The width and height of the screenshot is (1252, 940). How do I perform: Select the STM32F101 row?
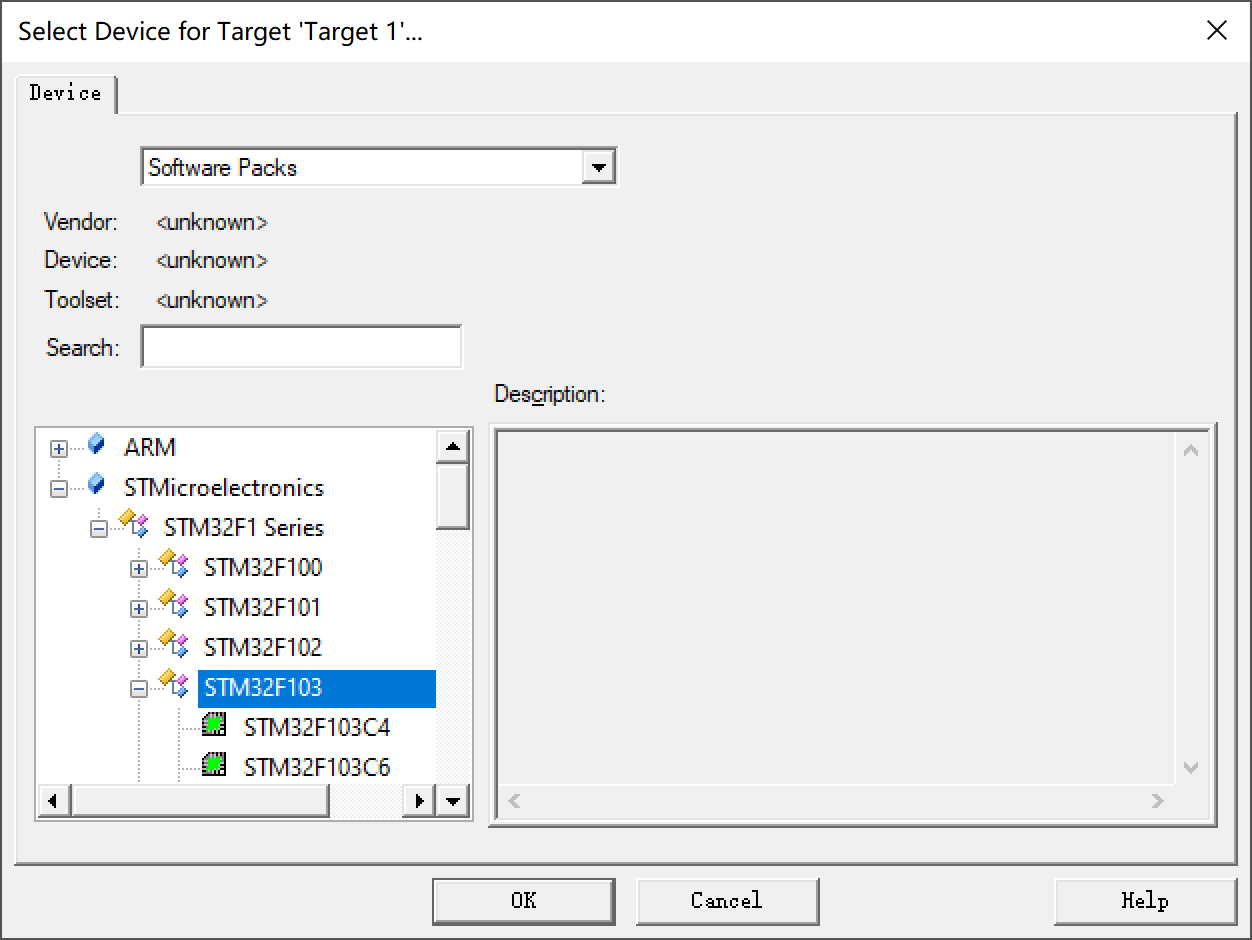[x=263, y=607]
